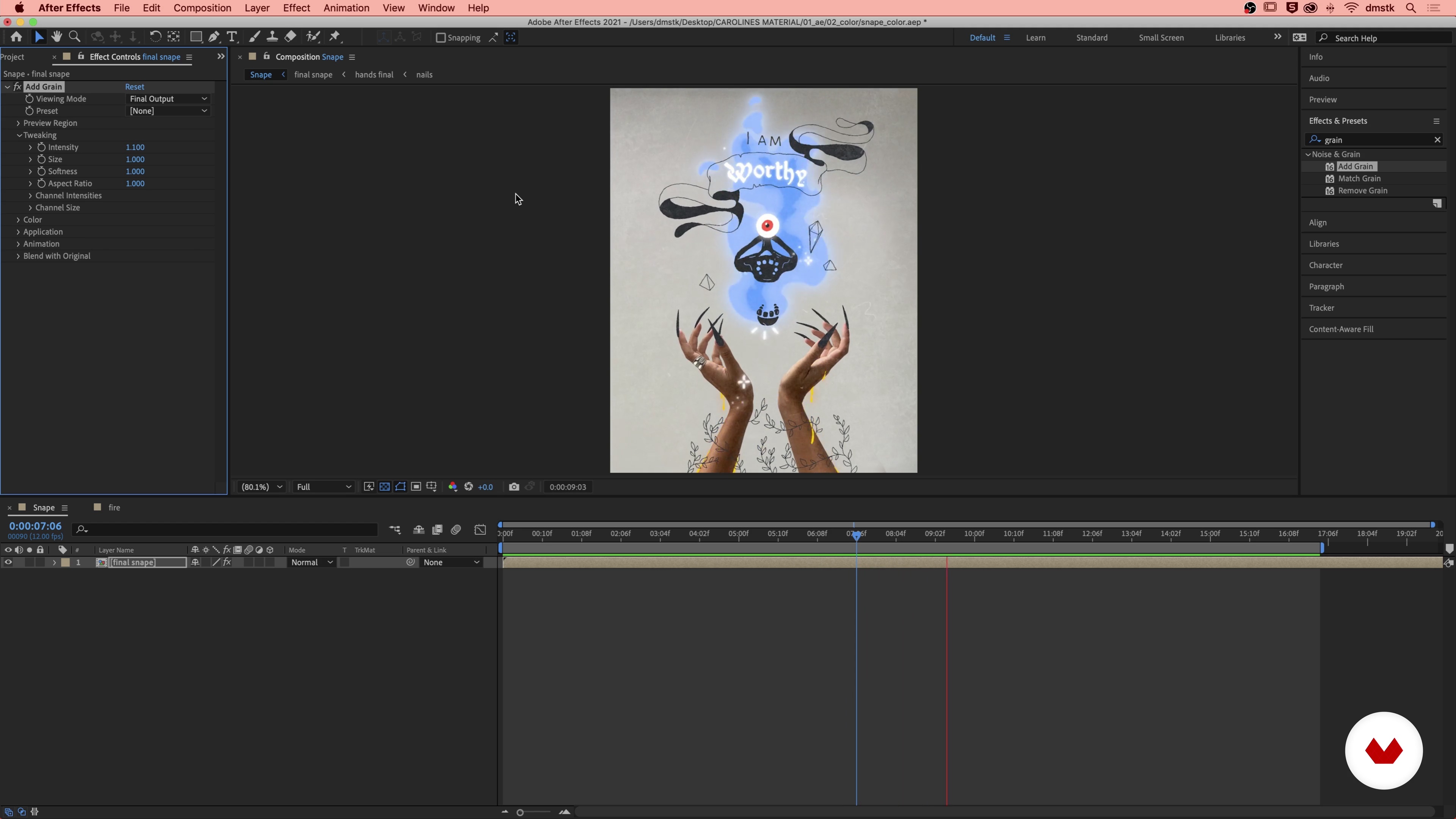
Task: Click the region of interest icon
Action: click(x=416, y=486)
